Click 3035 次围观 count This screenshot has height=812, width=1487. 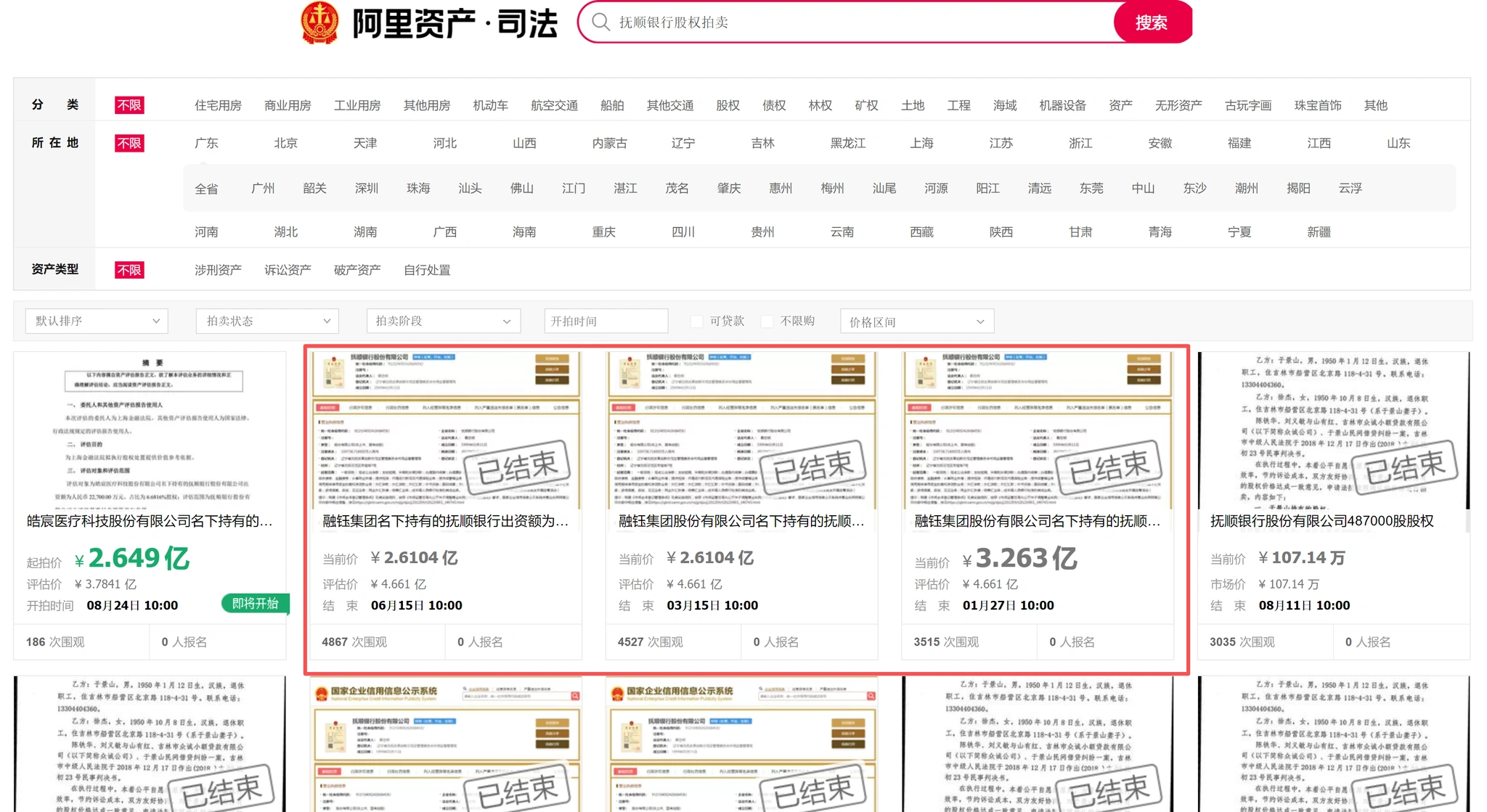1242,642
